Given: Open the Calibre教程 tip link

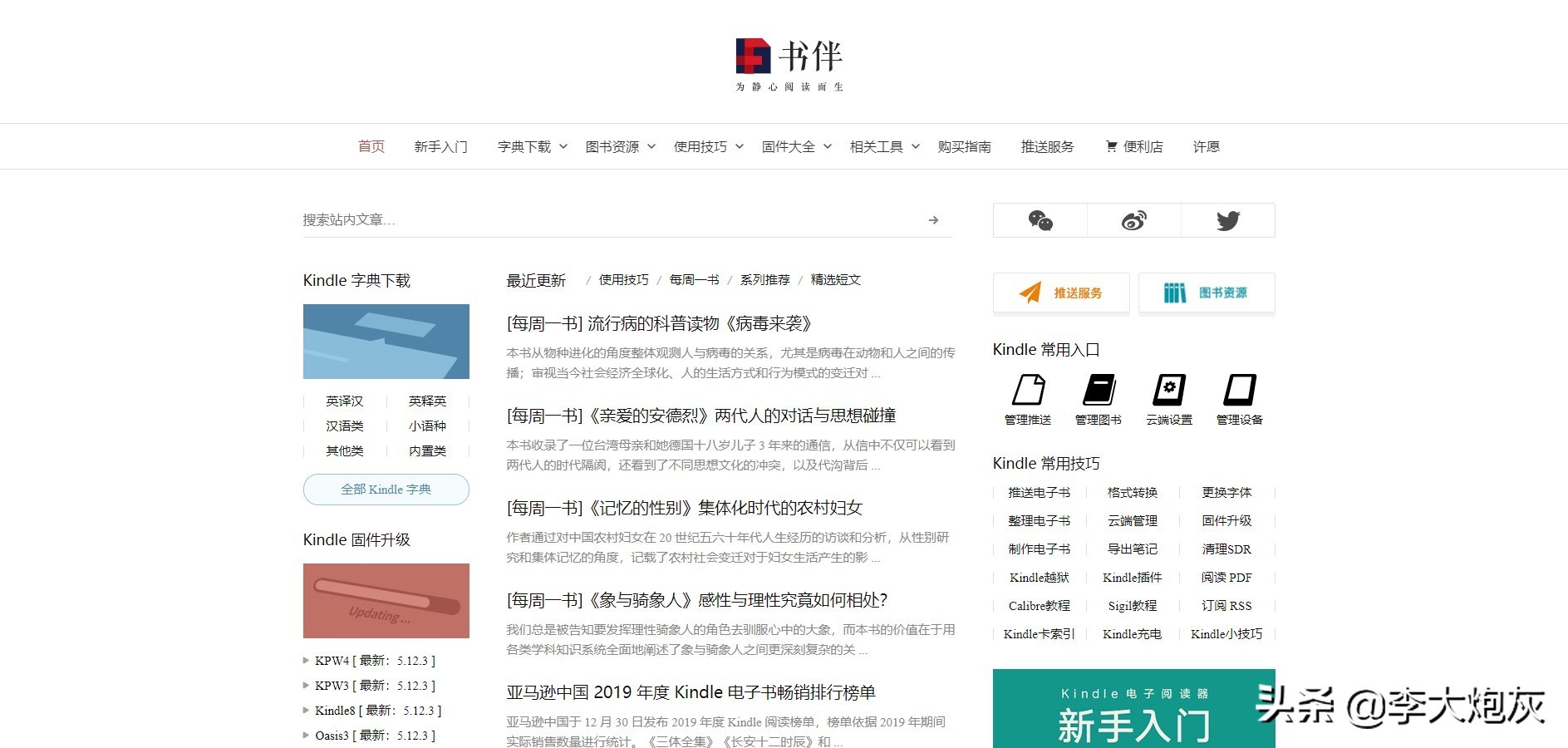Looking at the screenshot, I should point(1040,606).
